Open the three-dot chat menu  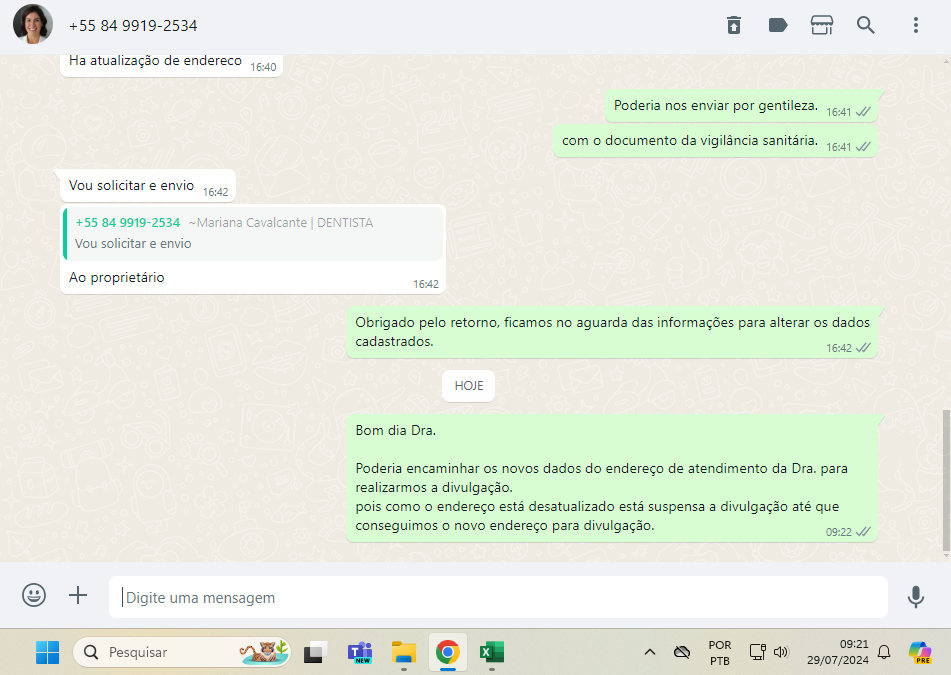pos(915,25)
